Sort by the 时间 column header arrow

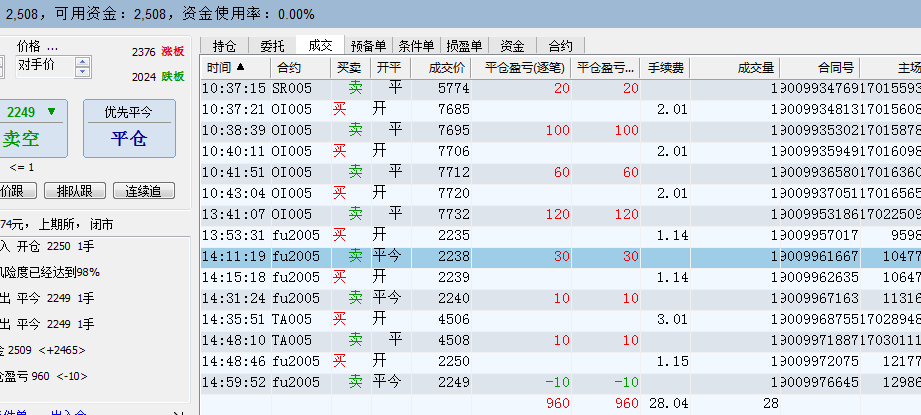(x=240, y=68)
